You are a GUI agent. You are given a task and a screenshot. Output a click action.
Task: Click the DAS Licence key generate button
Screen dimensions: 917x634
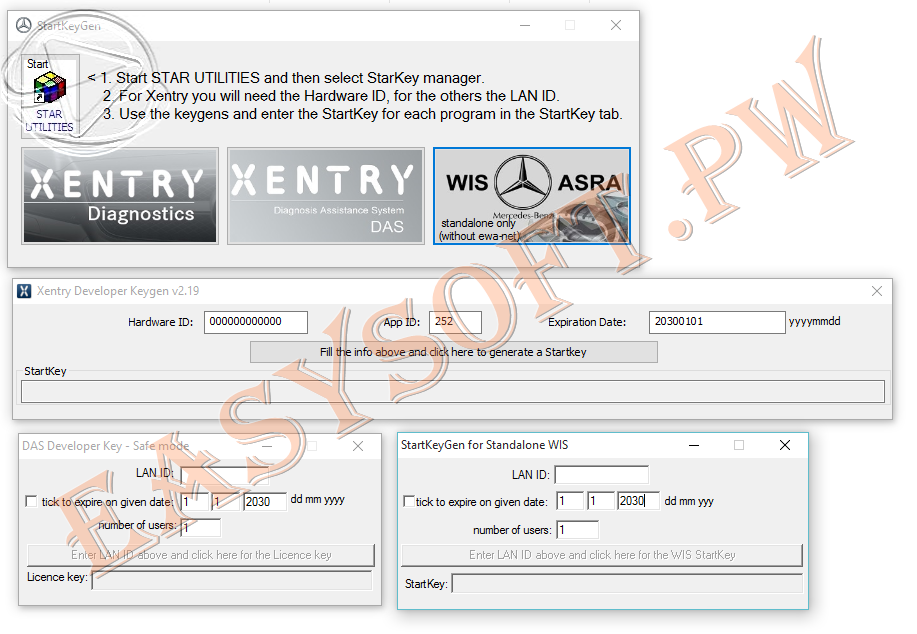tap(201, 554)
